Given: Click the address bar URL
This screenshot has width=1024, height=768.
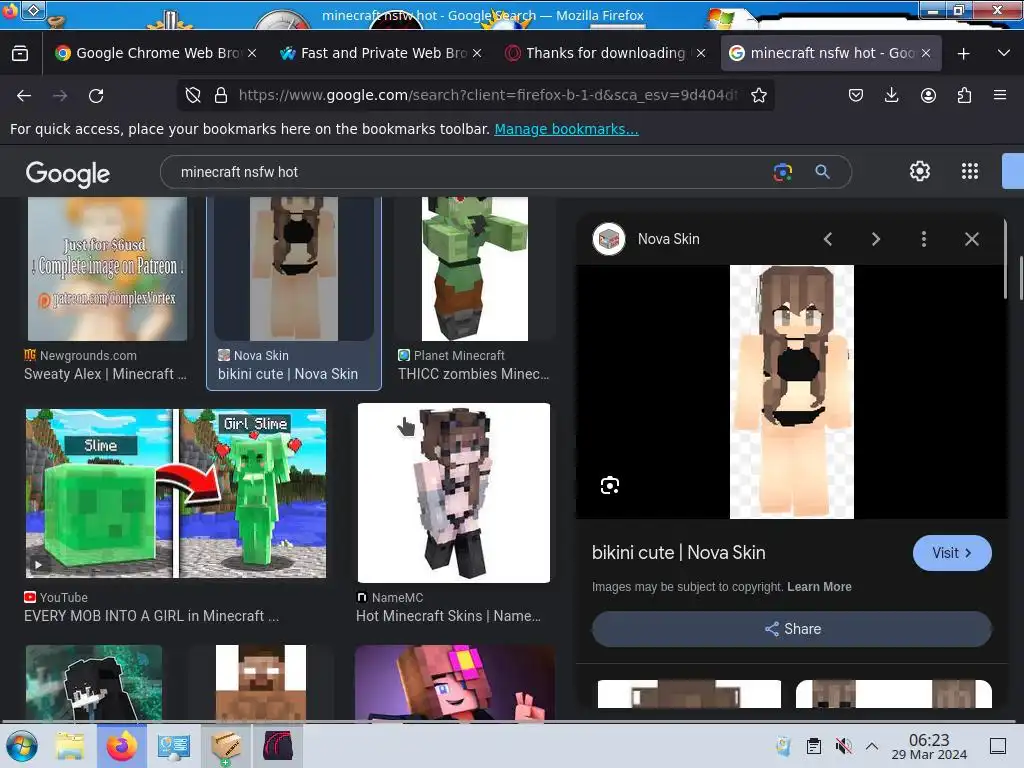Looking at the screenshot, I should pyautogui.click(x=487, y=95).
